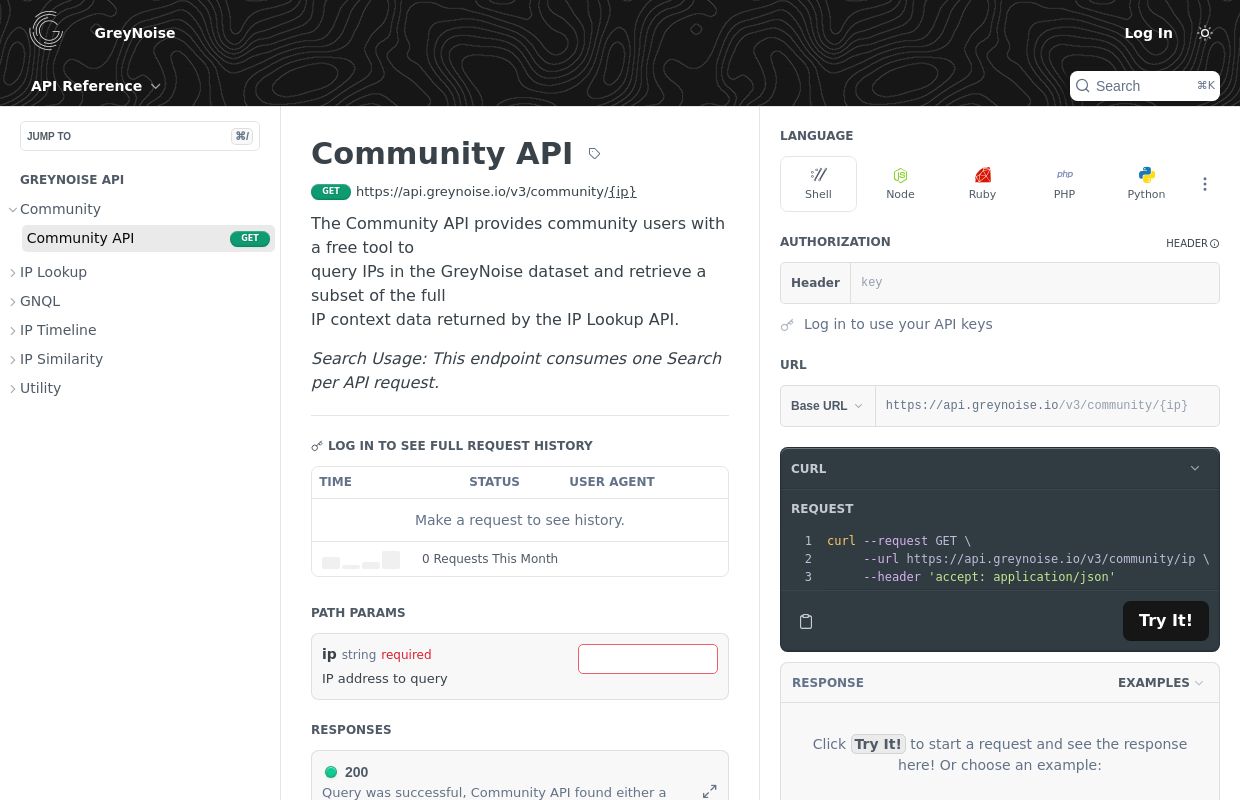Click the GreyNoise brand name
The height and width of the screenshot is (800, 1240).
[135, 33]
